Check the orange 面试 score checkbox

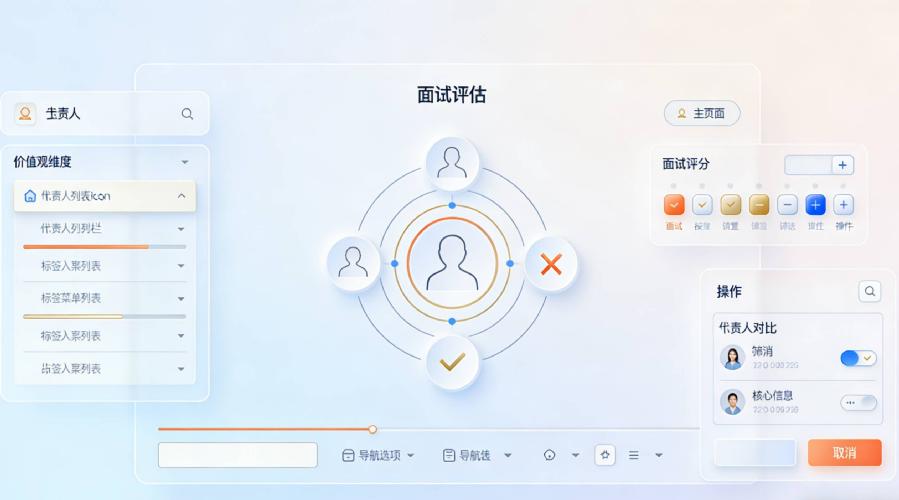[x=674, y=205]
